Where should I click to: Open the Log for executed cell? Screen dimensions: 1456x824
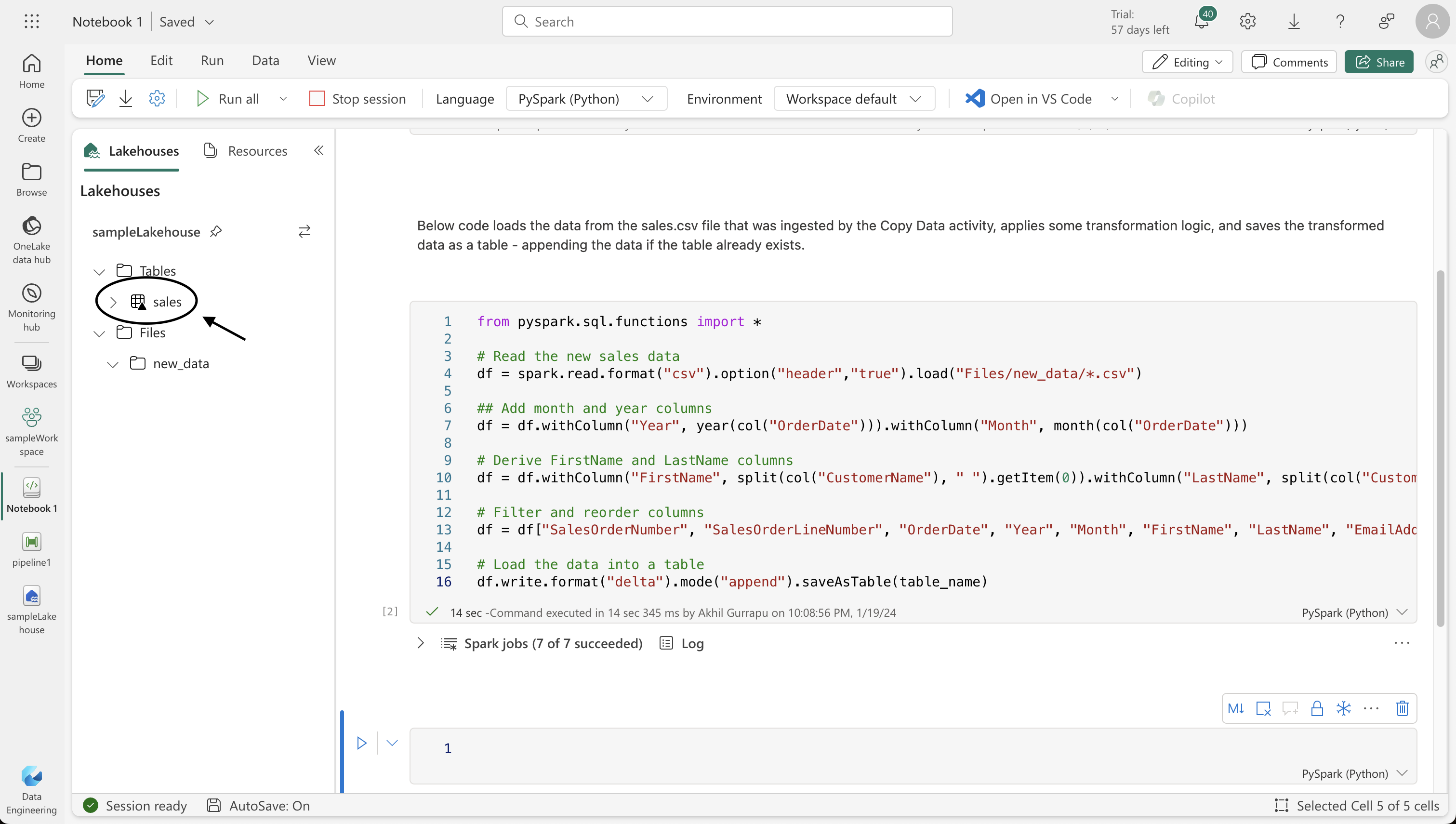(682, 643)
